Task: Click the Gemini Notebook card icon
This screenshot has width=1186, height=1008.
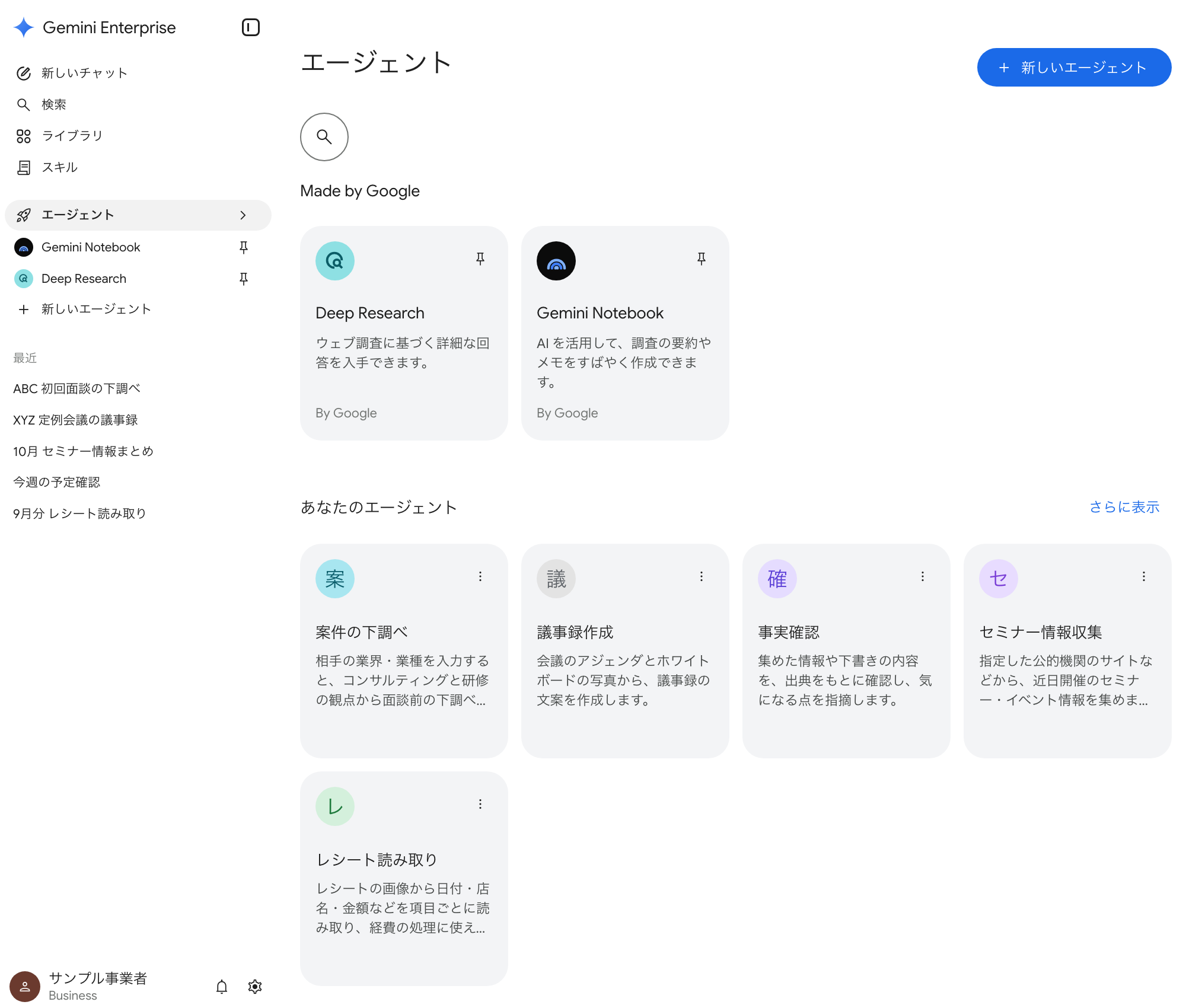Action: (556, 261)
